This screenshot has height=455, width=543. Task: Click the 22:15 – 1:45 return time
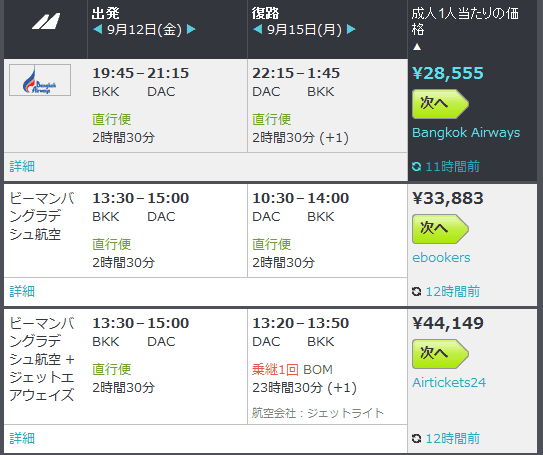296,73
